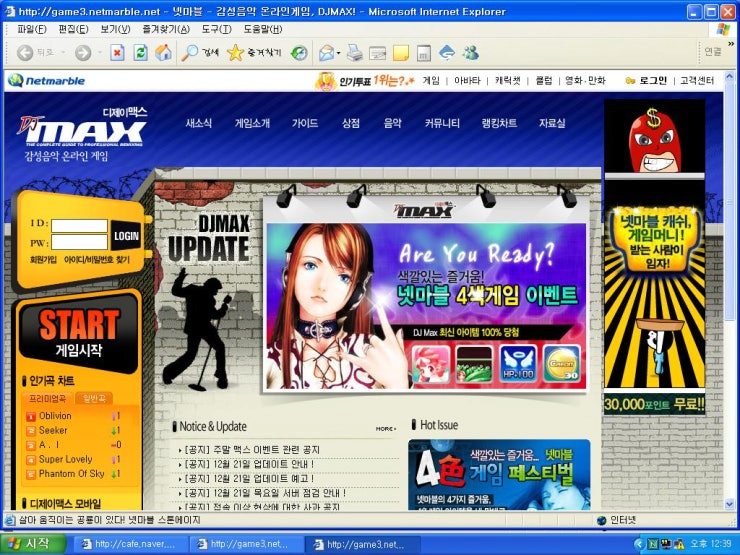Click the Windows flag throbber icon
The height and width of the screenshot is (555, 740).
[723, 29]
